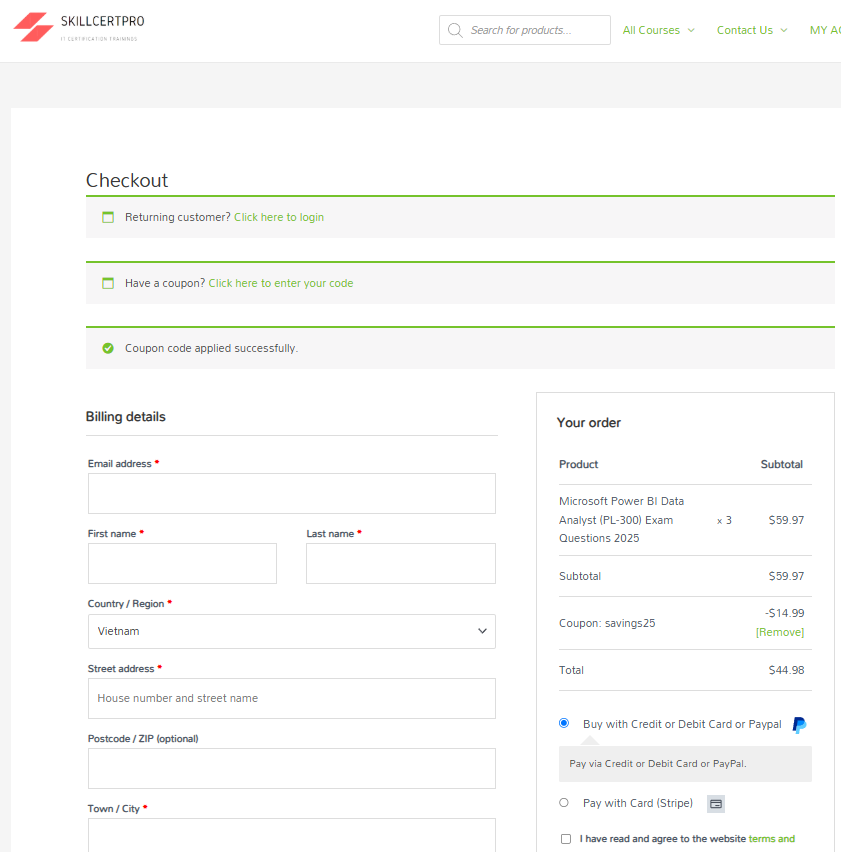
Task: Click the icon beside the Have a coupon notice
Action: [x=108, y=283]
